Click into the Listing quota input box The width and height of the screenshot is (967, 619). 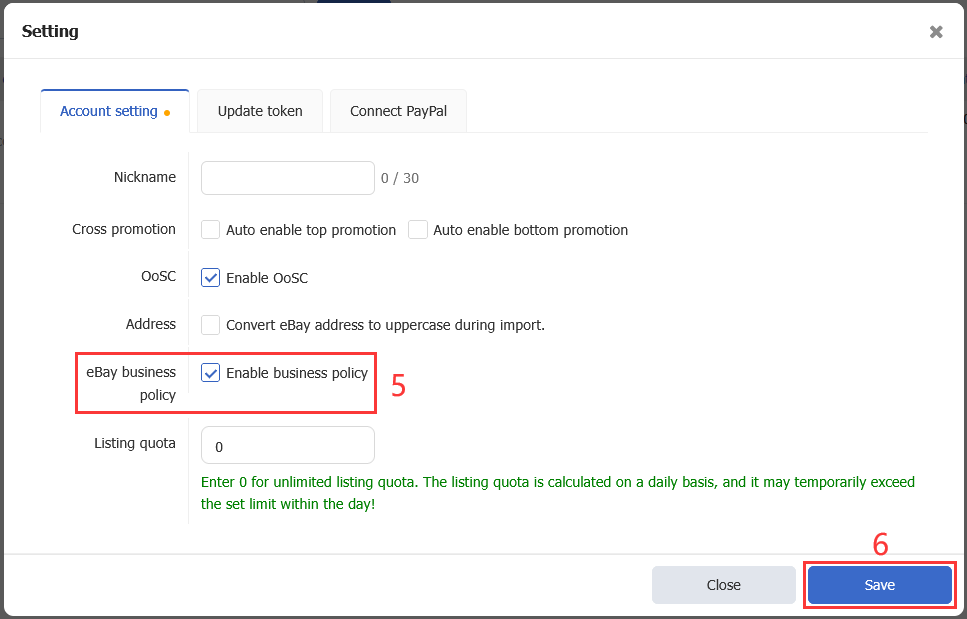pyautogui.click(x=288, y=446)
